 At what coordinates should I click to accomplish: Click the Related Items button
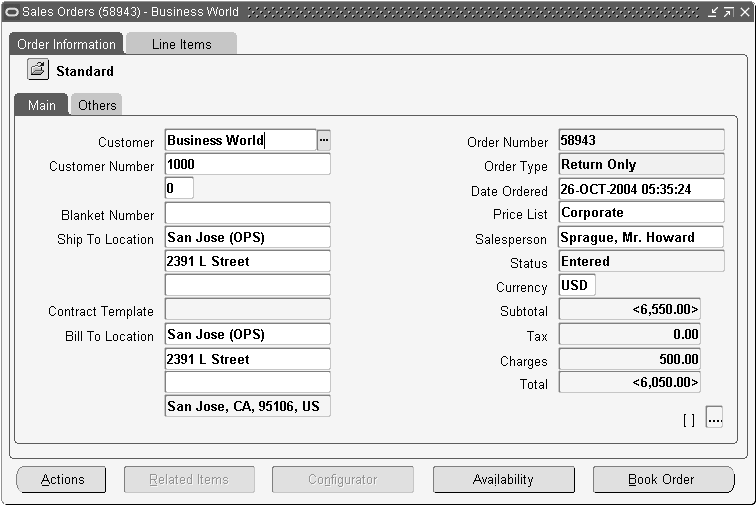pyautogui.click(x=189, y=479)
